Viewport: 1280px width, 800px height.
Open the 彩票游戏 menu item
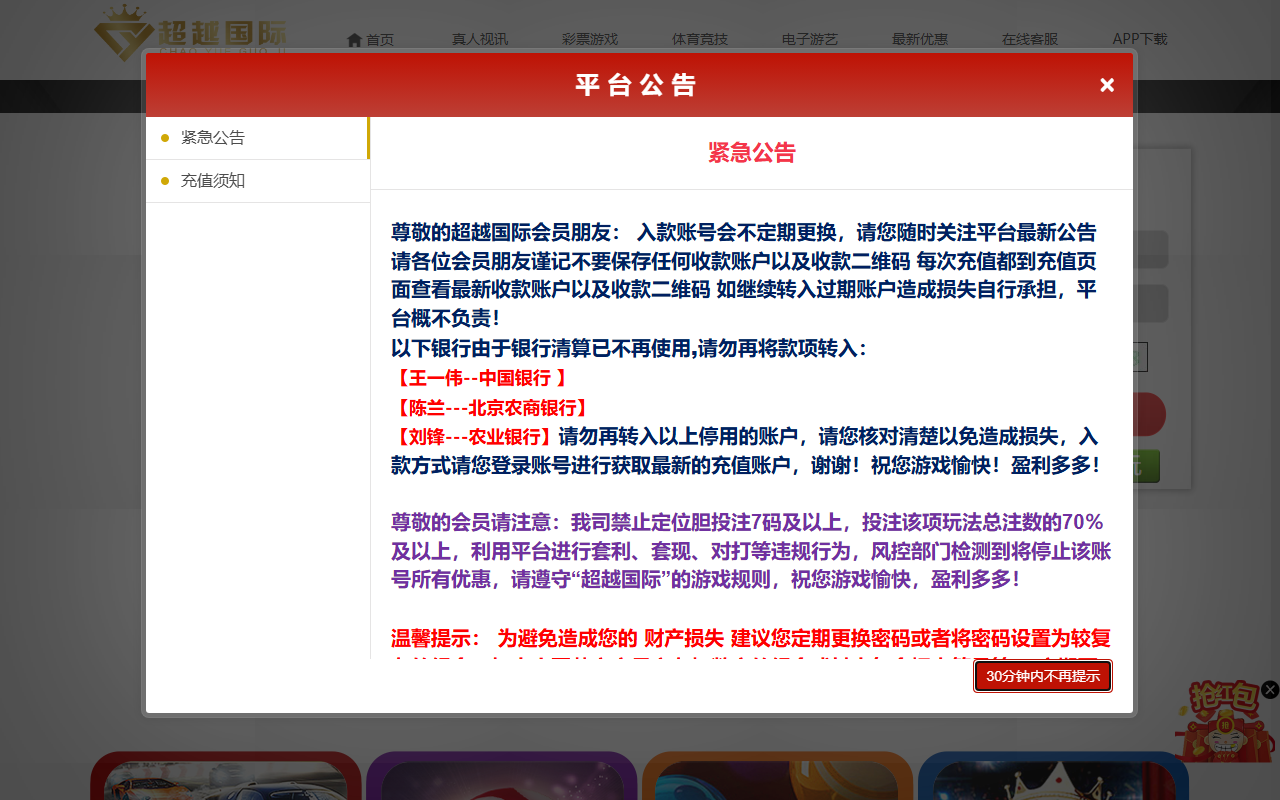tap(590, 40)
